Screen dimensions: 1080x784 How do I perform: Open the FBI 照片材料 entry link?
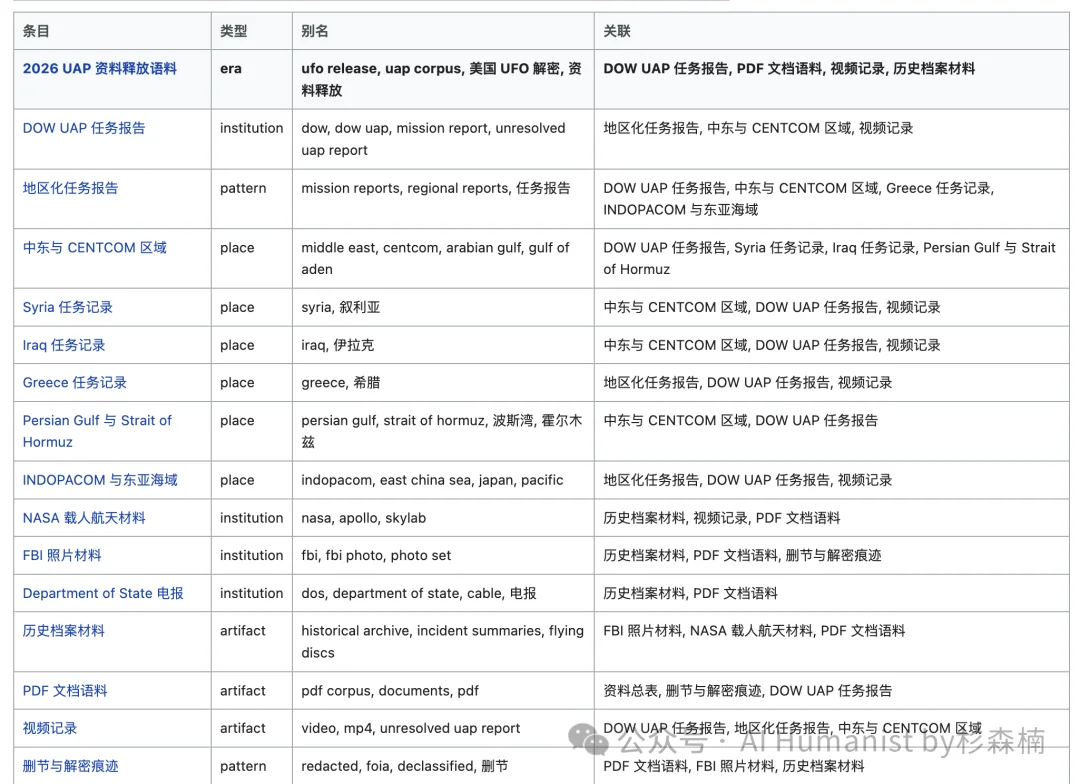62,555
